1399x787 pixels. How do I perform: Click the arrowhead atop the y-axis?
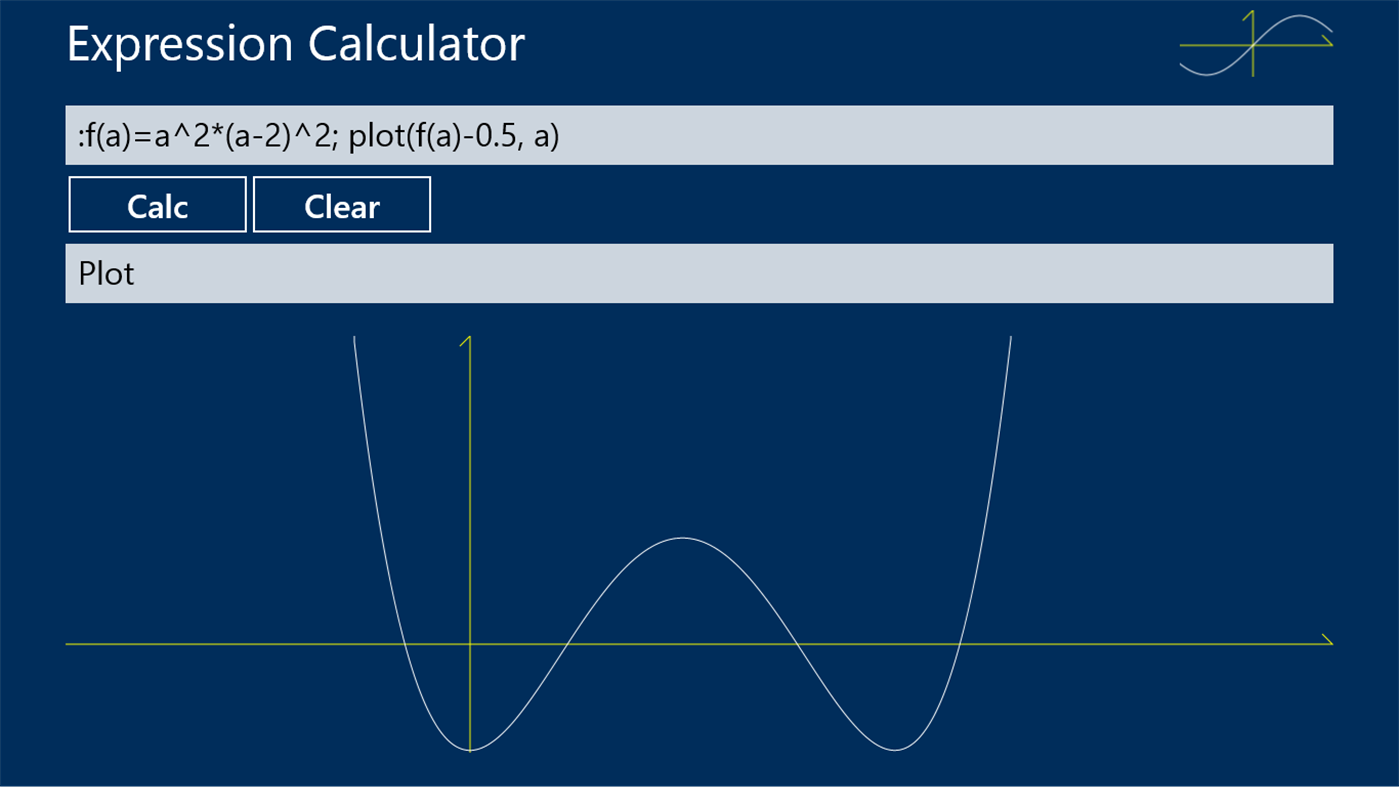[x=466, y=340]
